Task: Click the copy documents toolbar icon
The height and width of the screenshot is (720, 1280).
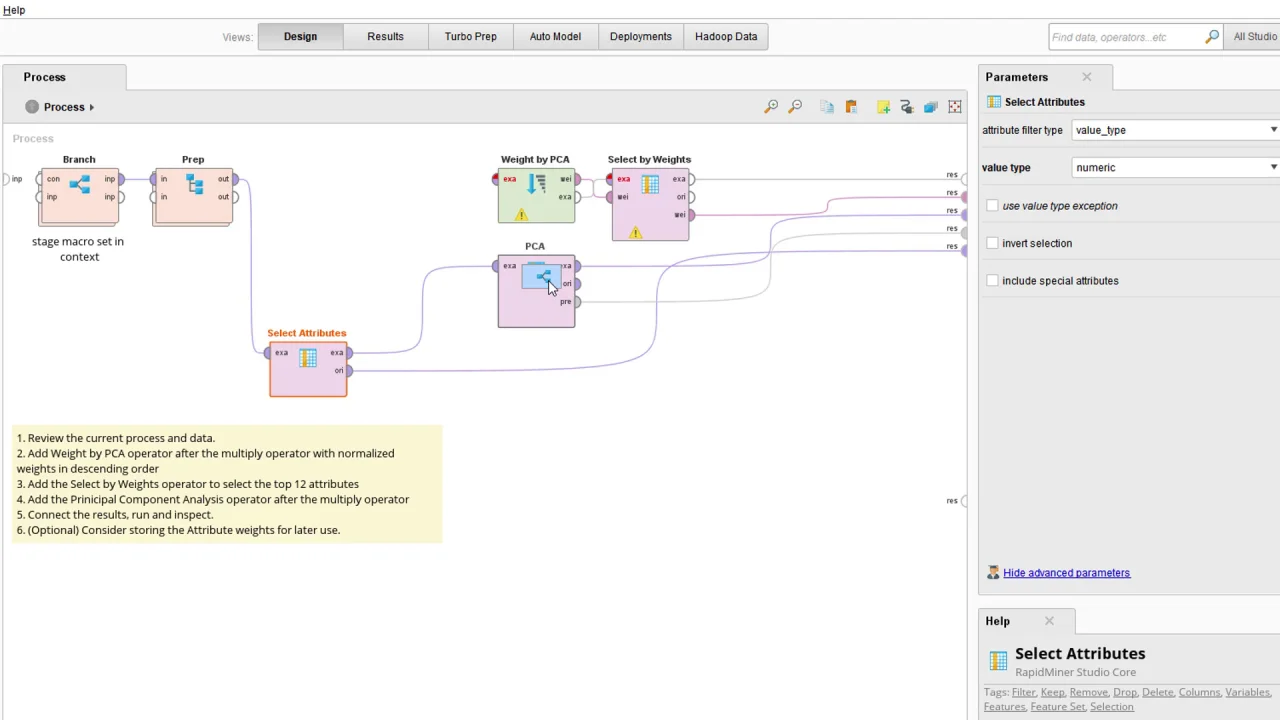Action: [827, 107]
